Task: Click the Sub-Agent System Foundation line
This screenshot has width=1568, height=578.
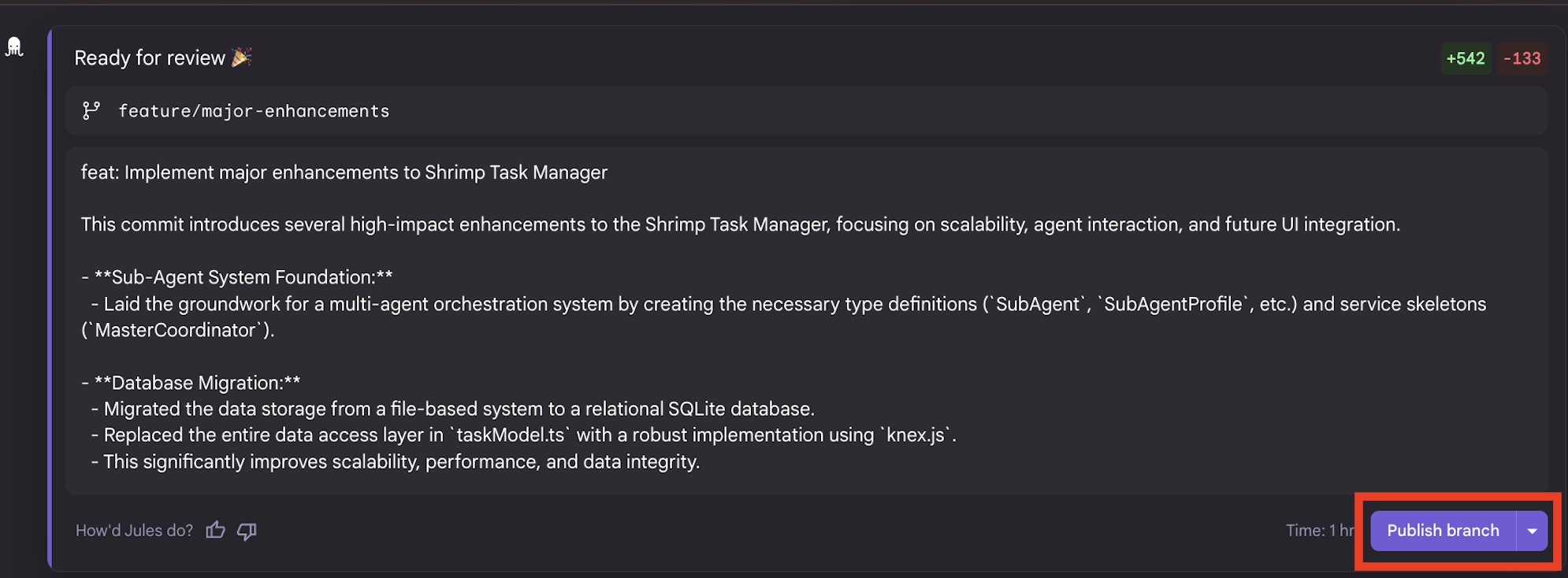Action: tap(243, 277)
